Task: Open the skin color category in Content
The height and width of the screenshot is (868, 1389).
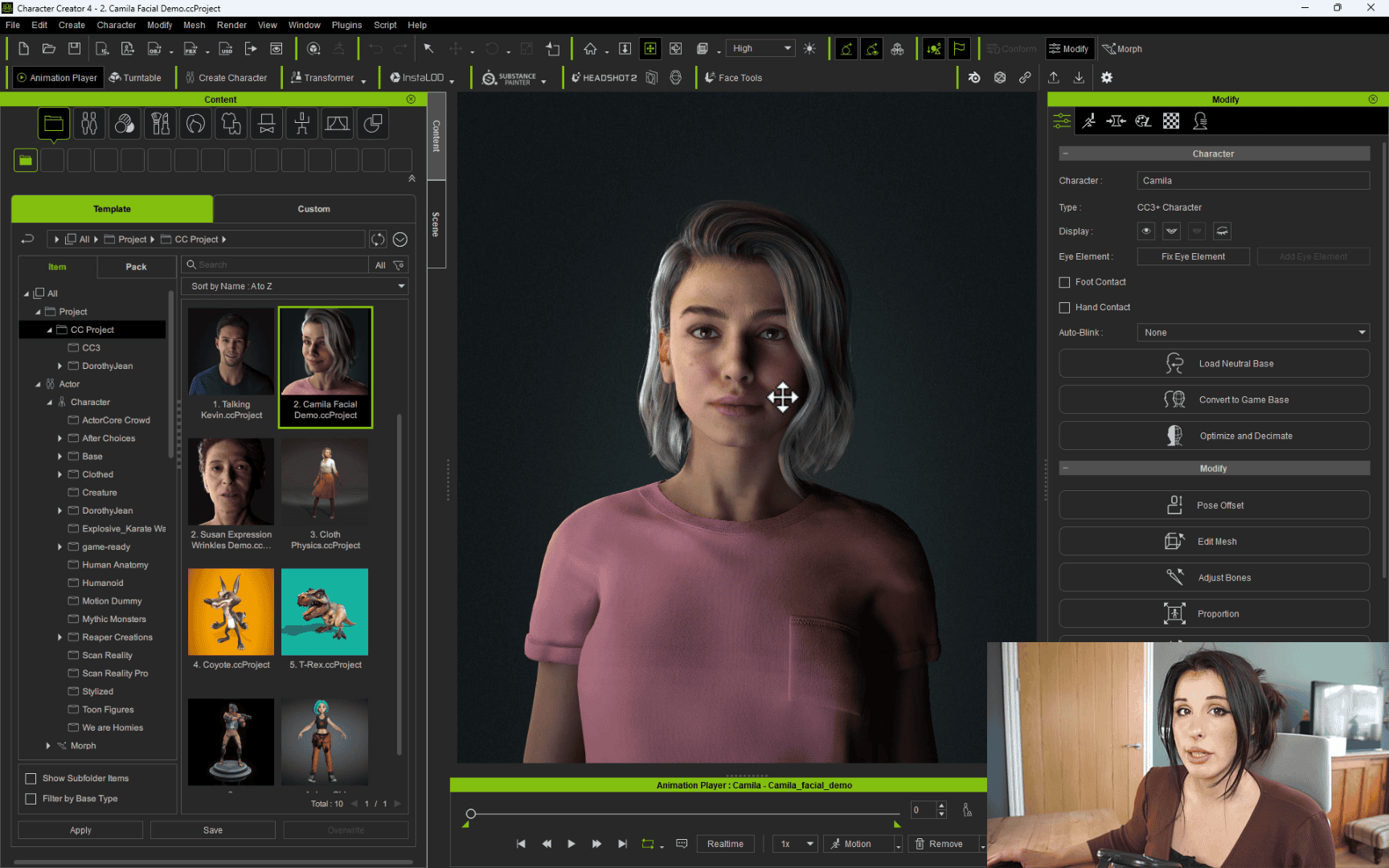Action: 125,123
